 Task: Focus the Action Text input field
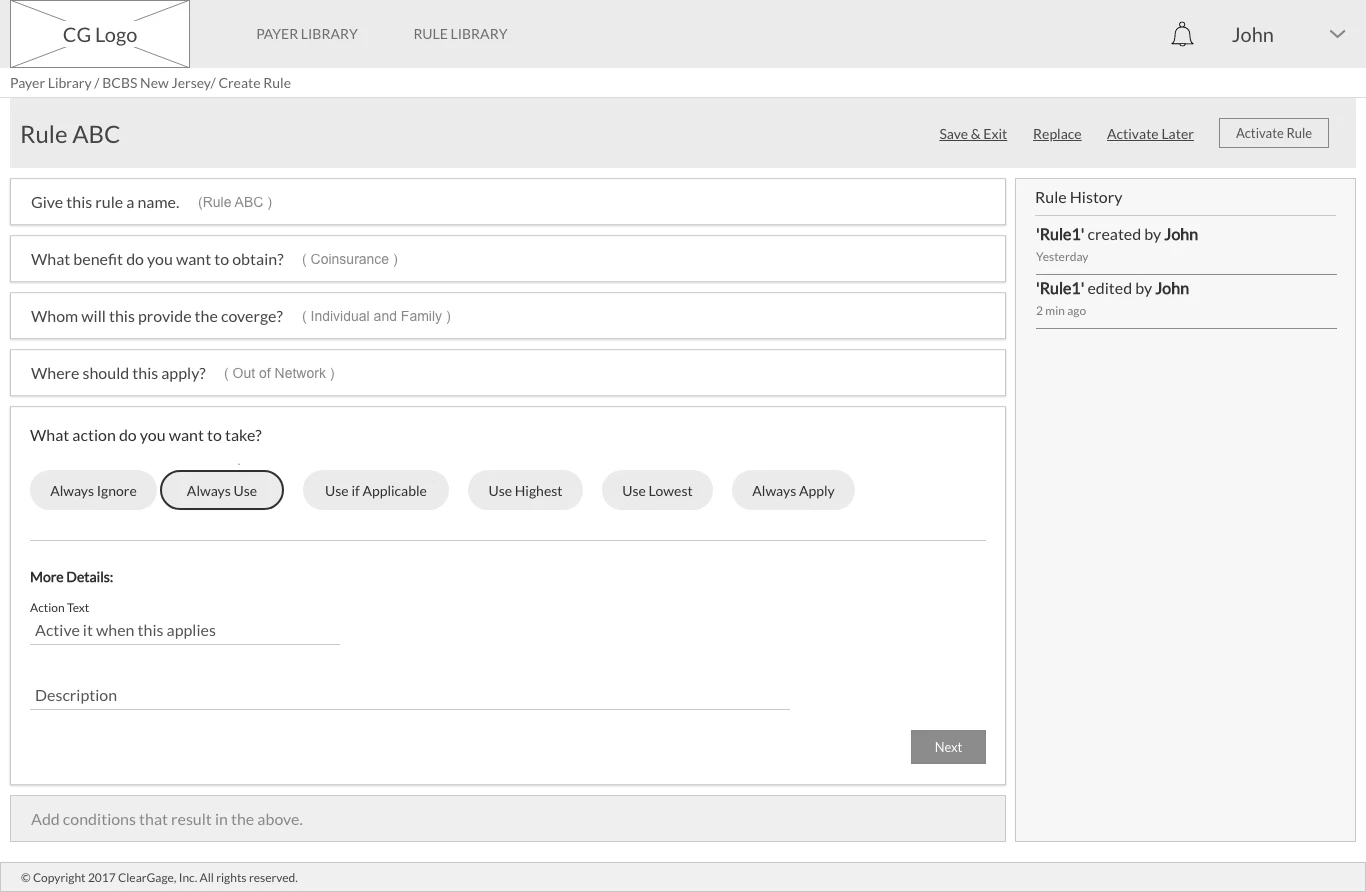click(x=185, y=631)
